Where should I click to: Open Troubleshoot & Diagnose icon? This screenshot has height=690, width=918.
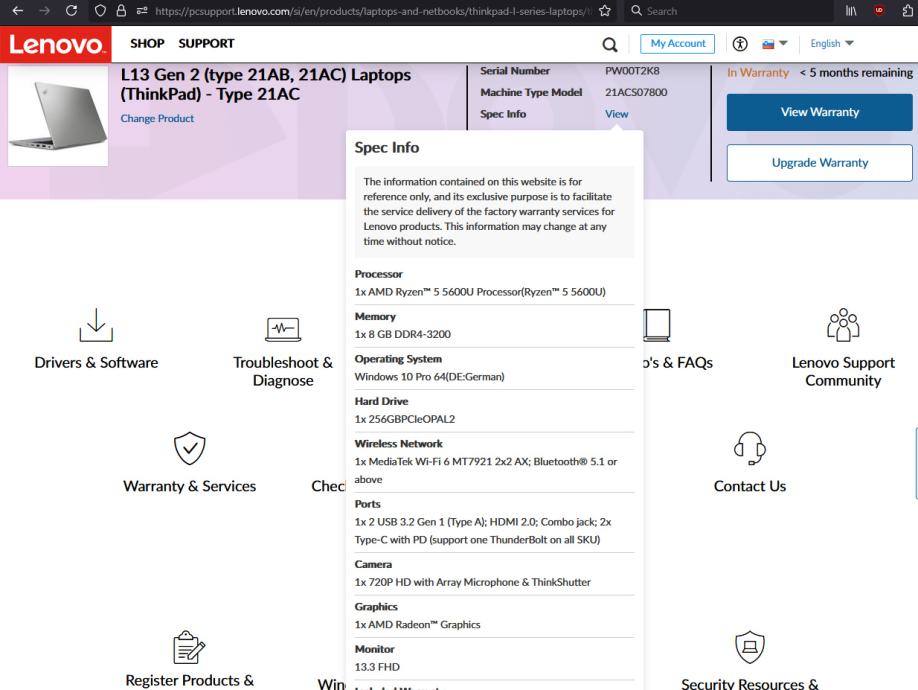(x=283, y=329)
